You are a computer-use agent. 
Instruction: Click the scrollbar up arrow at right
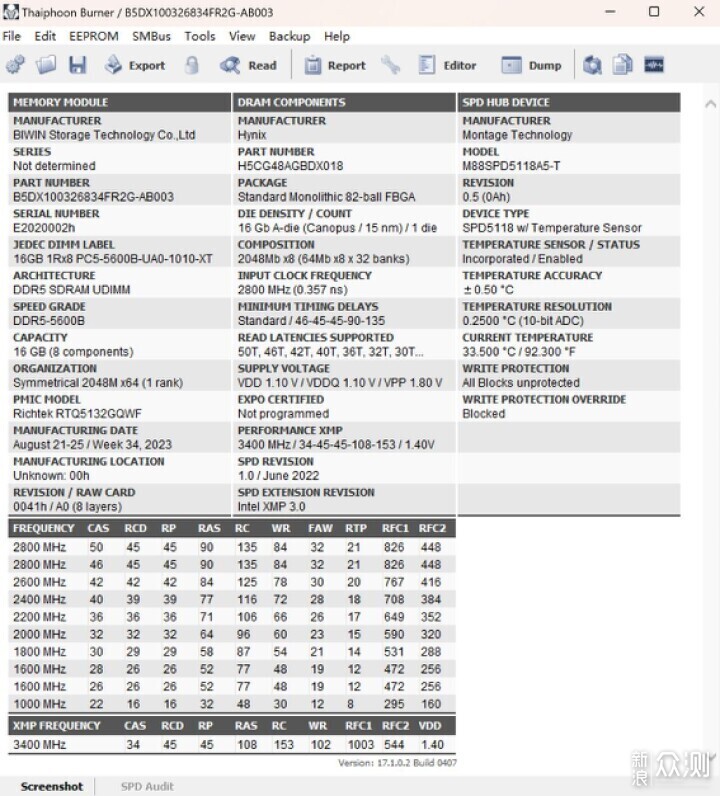click(710, 104)
